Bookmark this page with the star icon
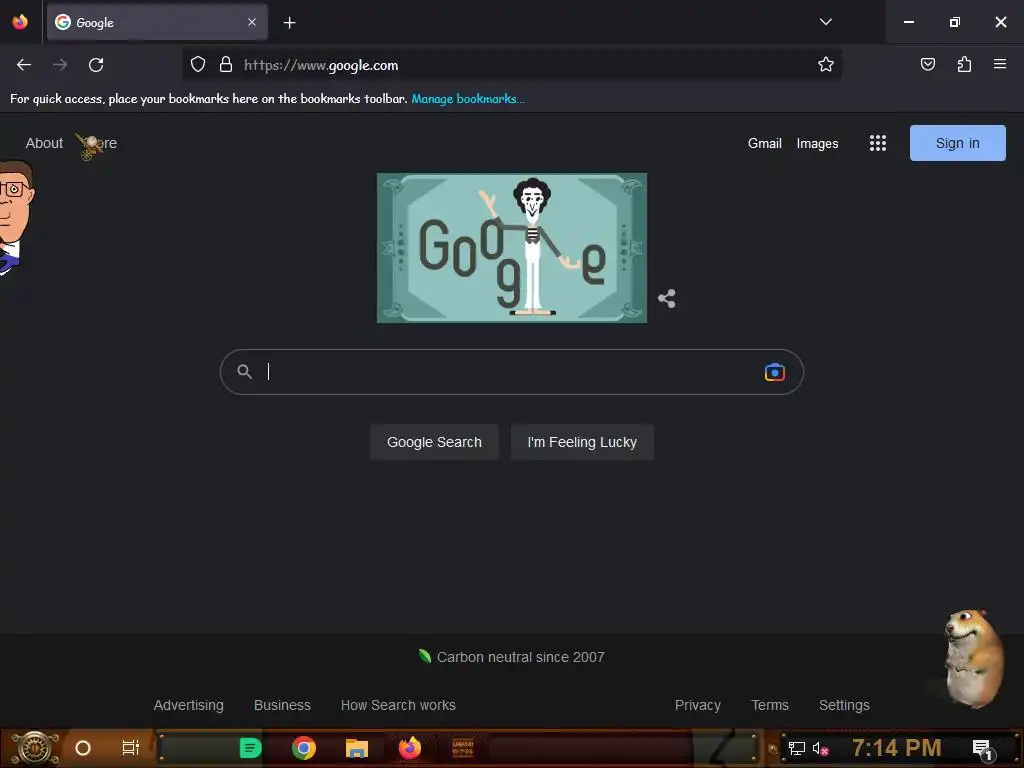Image resolution: width=1024 pixels, height=768 pixels. point(825,64)
